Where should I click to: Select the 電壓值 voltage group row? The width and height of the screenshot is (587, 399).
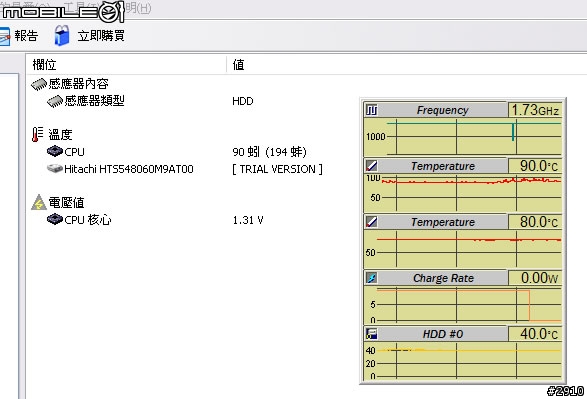coord(58,202)
